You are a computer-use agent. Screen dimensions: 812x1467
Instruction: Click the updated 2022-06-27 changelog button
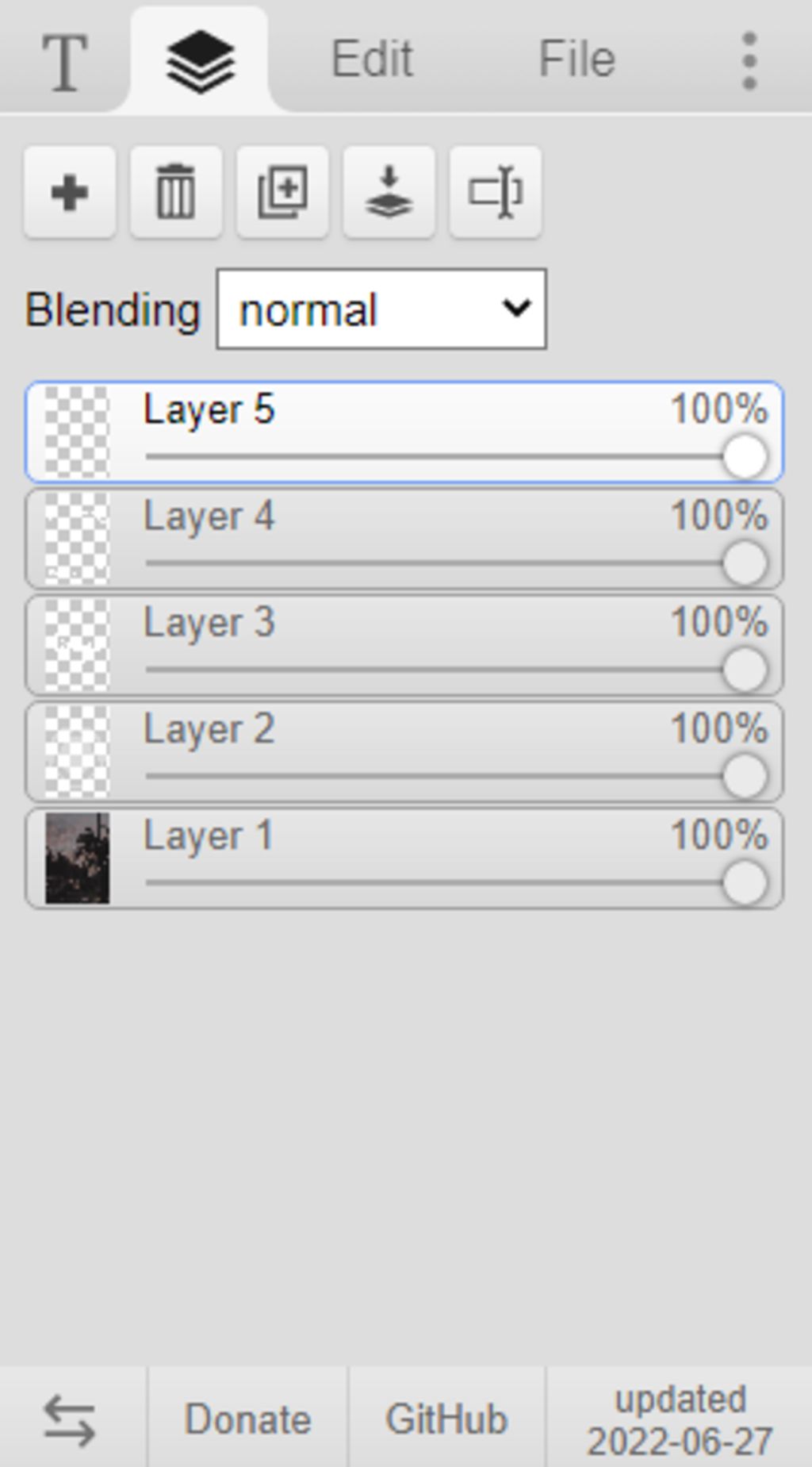click(680, 1419)
